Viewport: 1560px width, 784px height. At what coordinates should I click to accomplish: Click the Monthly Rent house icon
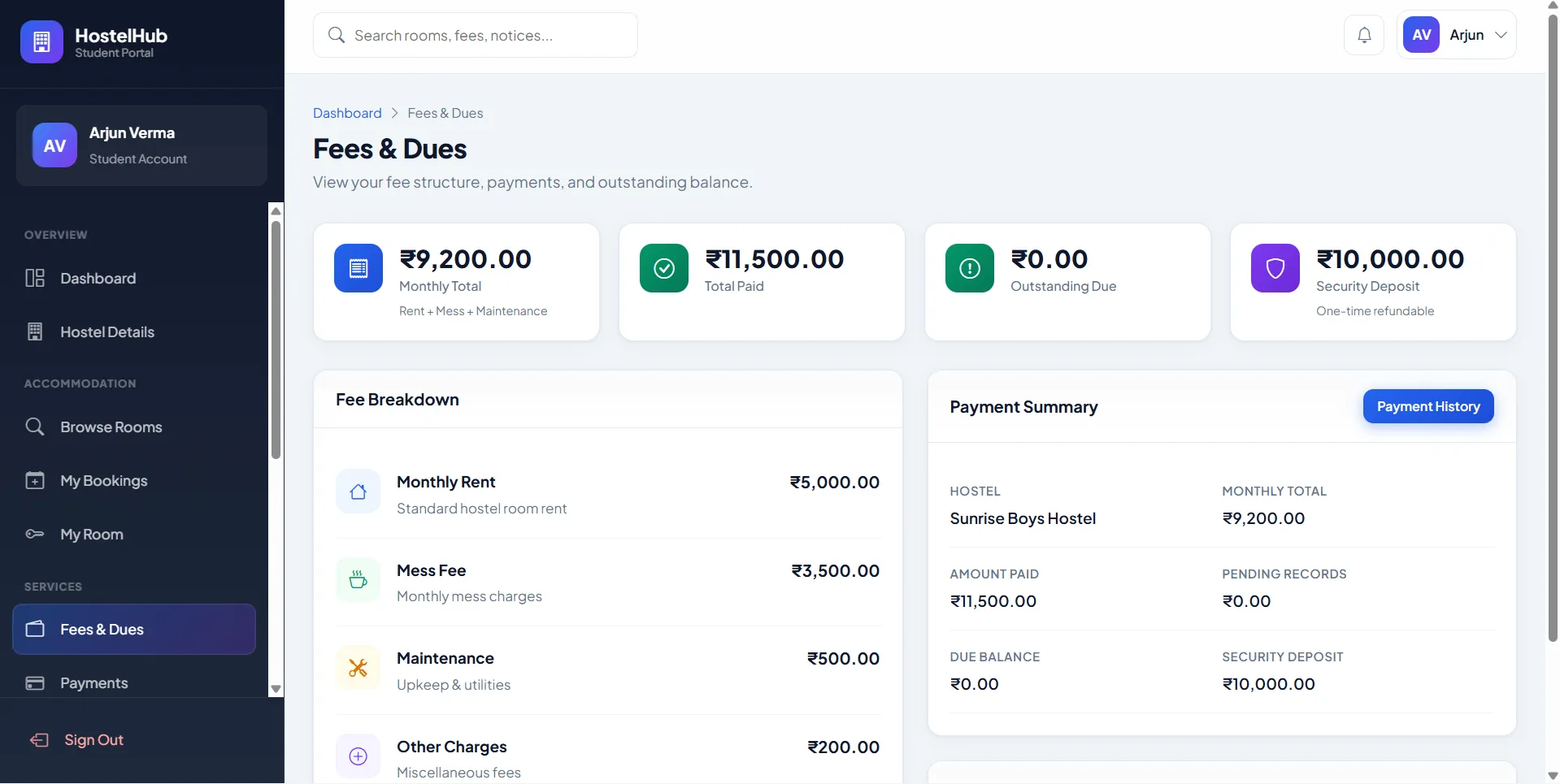point(358,492)
